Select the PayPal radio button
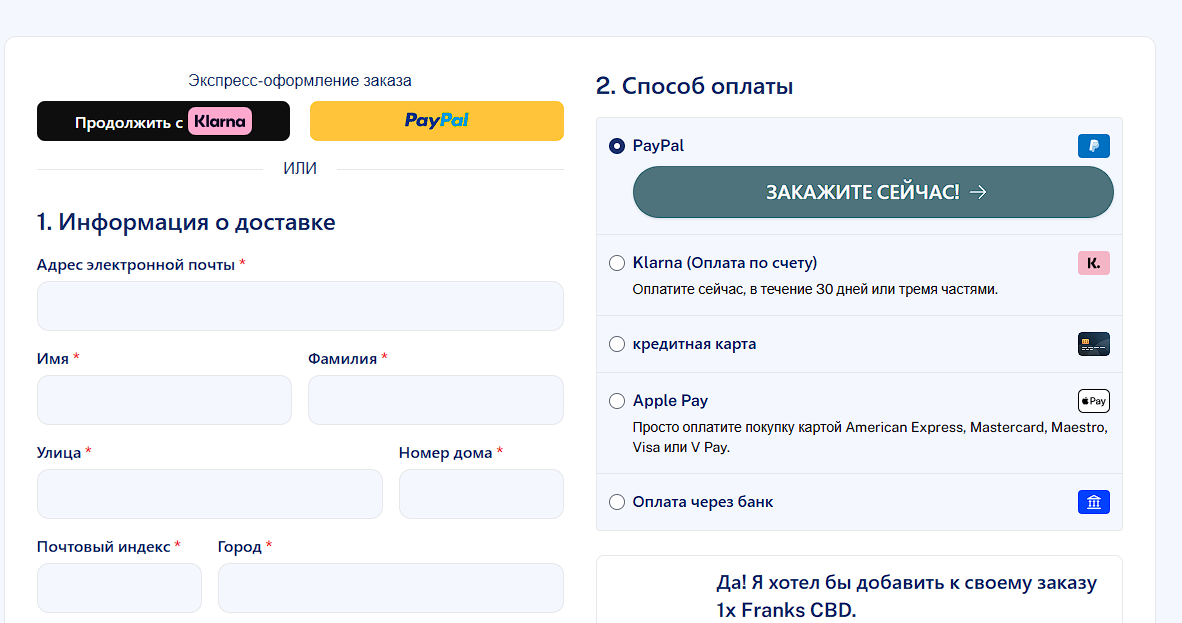Viewport: 1182px width, 623px height. pos(617,146)
